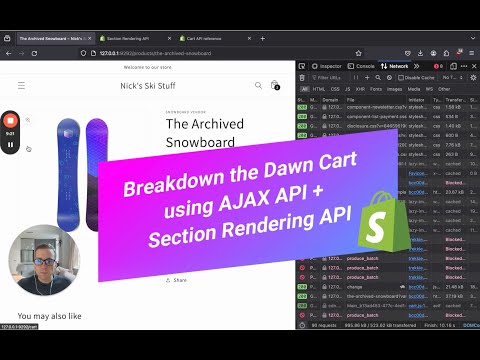Screen dimensions: 480x360
Task: Open the Firefox application hamburger menu
Action: (472, 53)
